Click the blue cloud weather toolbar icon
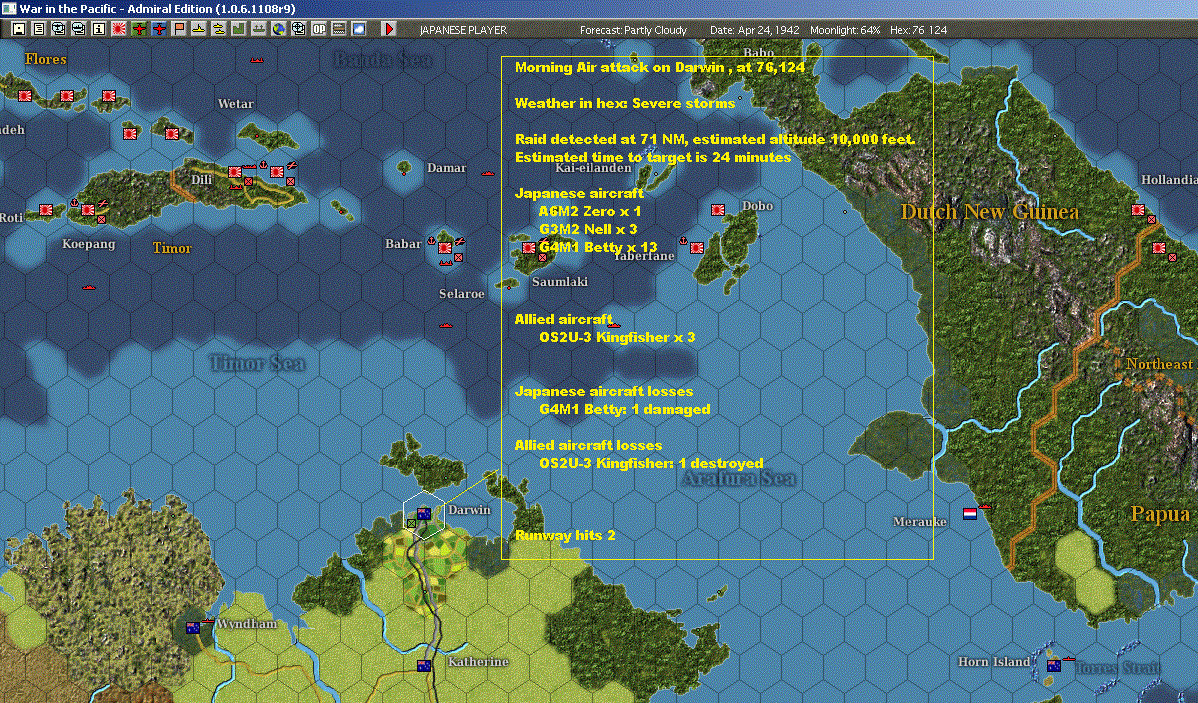Image resolution: width=1198 pixels, height=703 pixels. 358,29
